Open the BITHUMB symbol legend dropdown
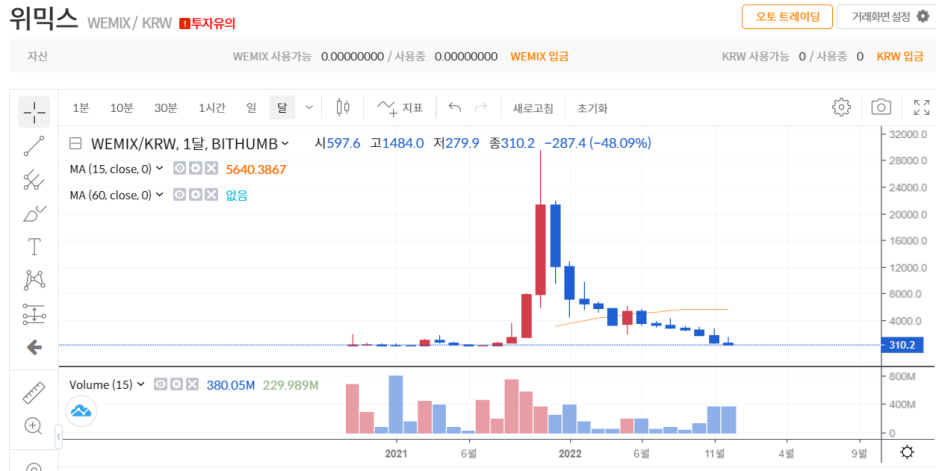Viewport: 936px width, 471px height. 285,143
